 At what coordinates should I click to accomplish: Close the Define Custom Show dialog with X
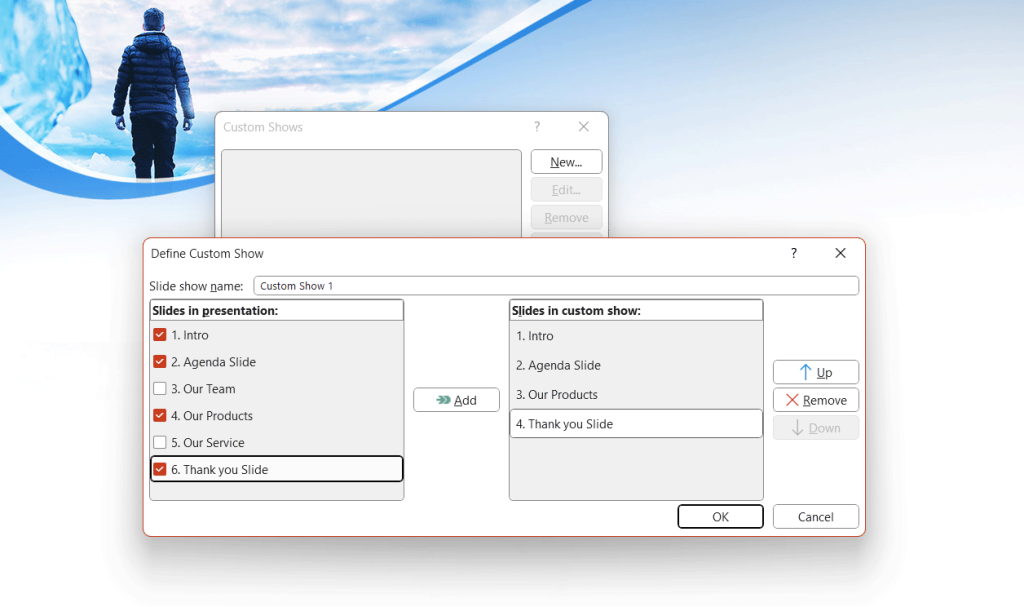click(840, 253)
